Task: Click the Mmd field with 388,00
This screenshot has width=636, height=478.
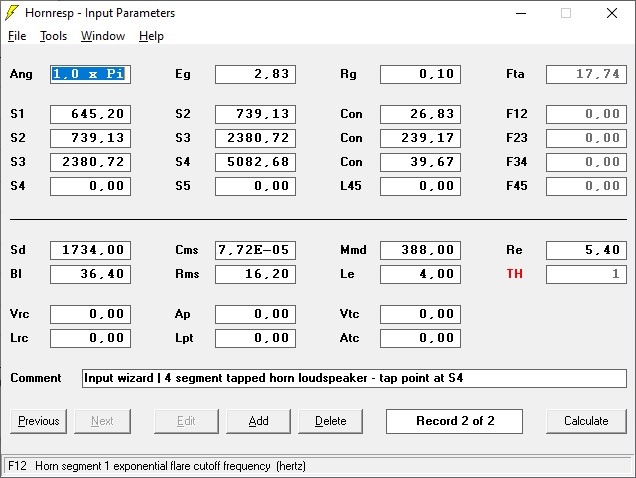Action: pos(421,250)
